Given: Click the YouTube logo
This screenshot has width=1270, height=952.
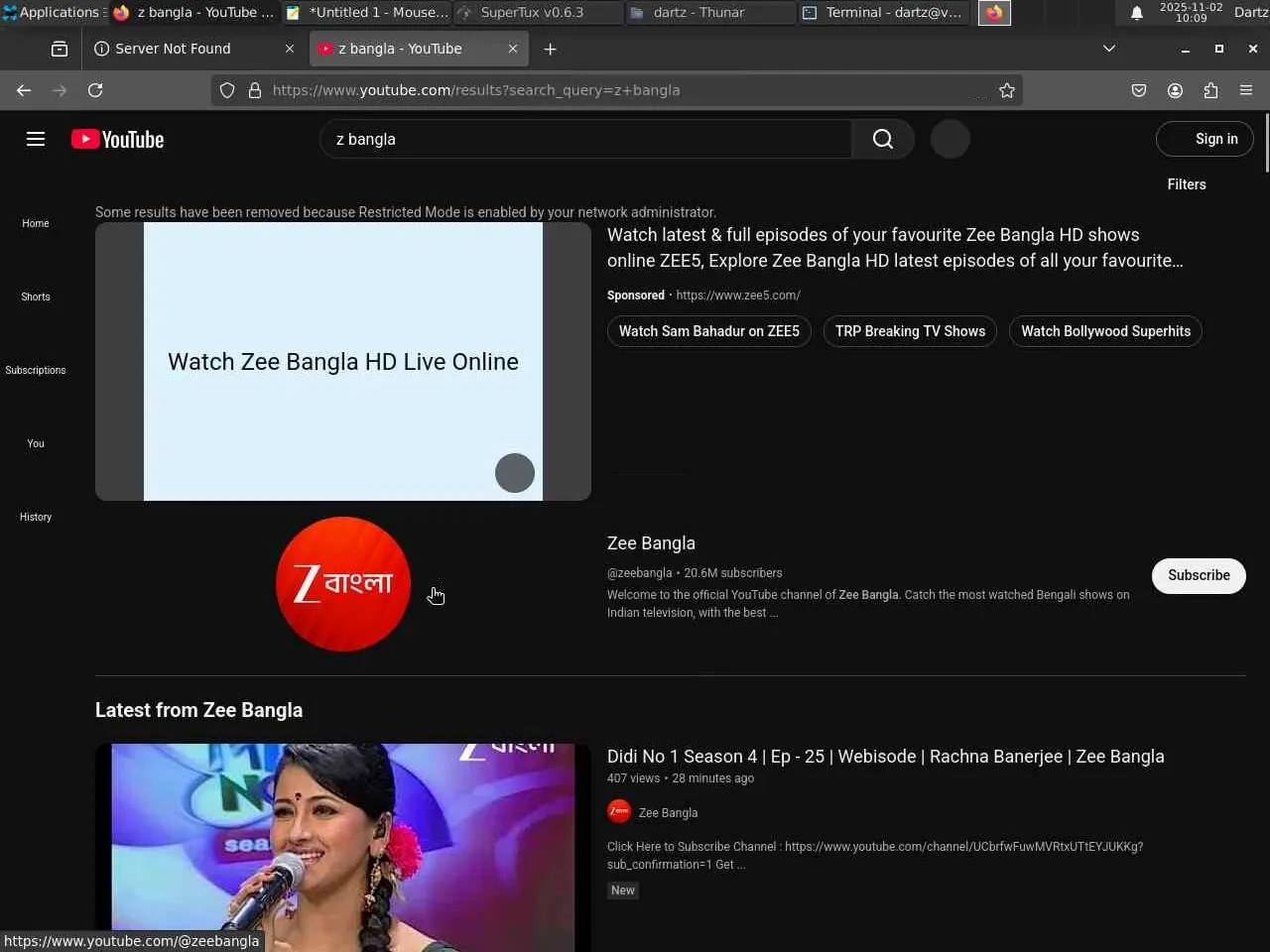Looking at the screenshot, I should (118, 139).
